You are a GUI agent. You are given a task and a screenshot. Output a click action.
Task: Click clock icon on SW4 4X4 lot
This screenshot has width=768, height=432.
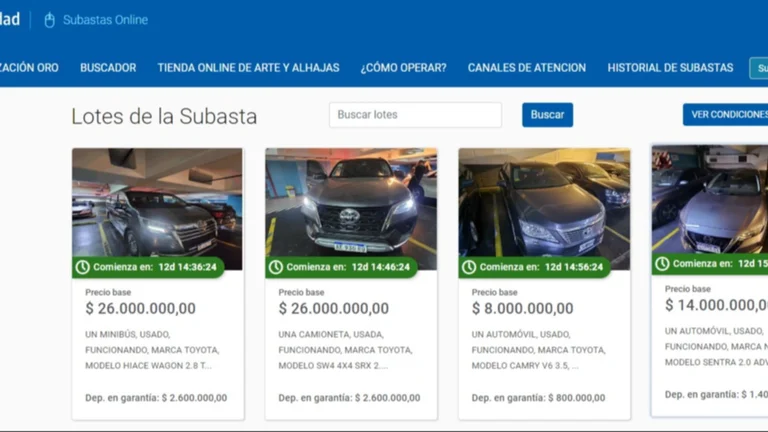click(276, 267)
